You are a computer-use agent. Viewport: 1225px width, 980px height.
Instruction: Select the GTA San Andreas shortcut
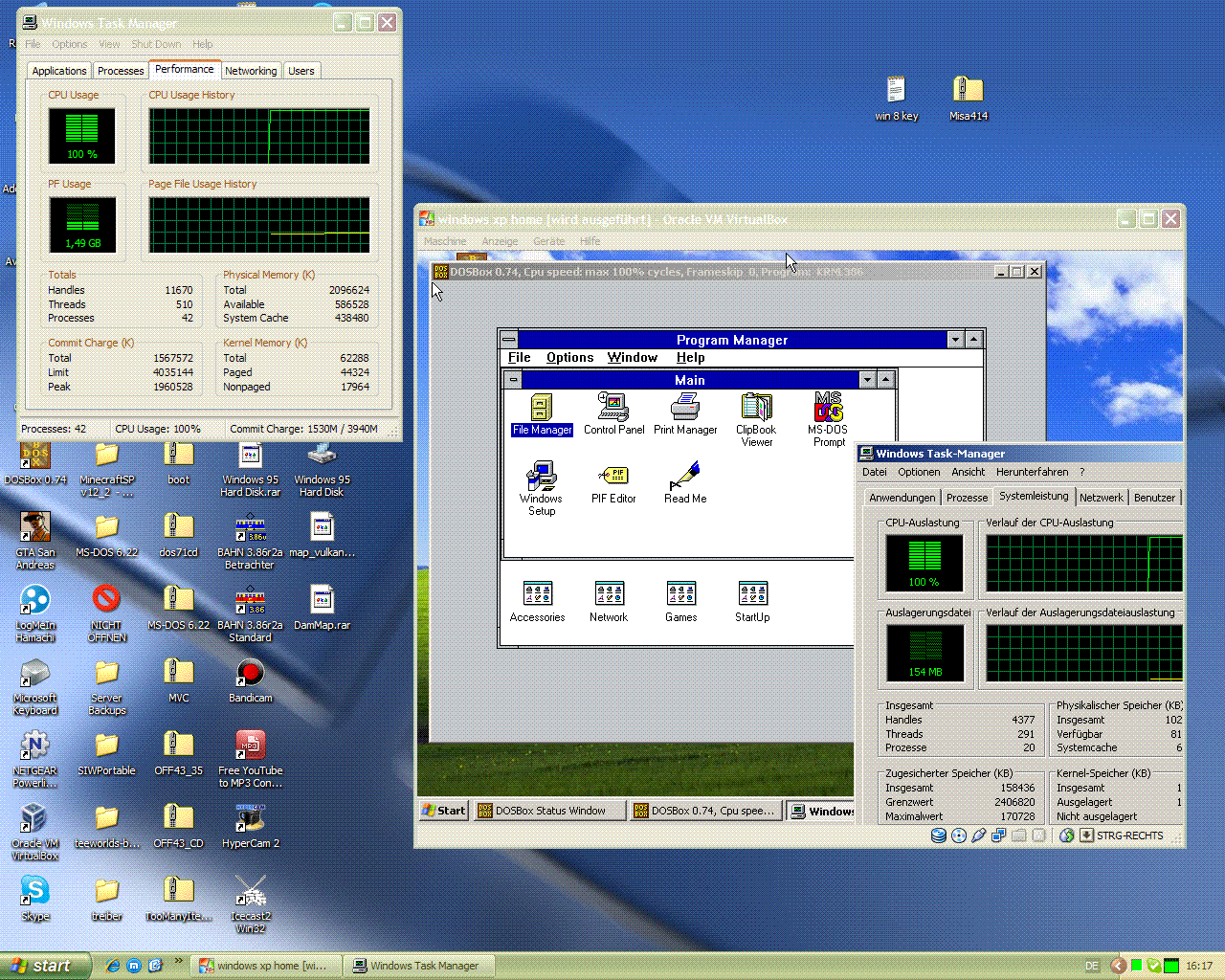35,541
